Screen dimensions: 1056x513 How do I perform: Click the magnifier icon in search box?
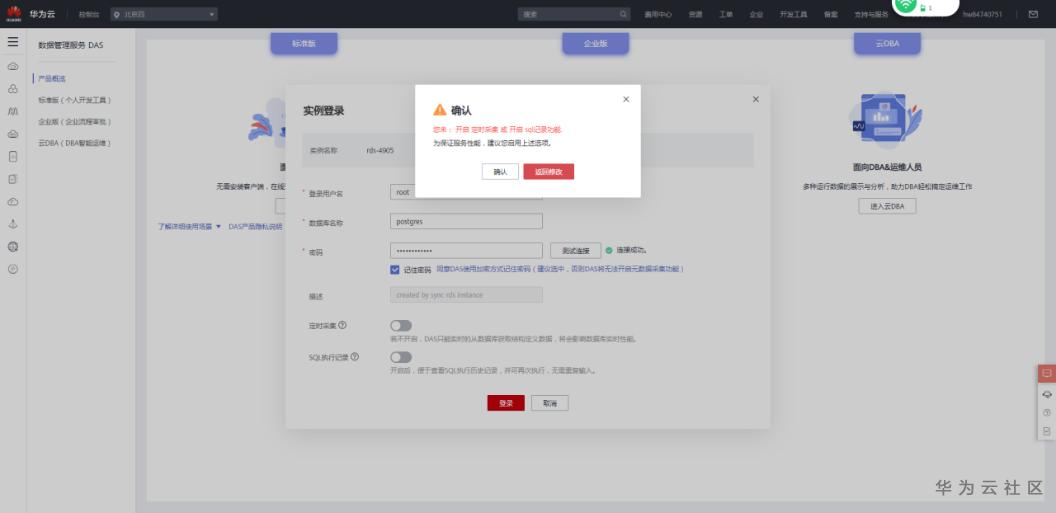[623, 14]
